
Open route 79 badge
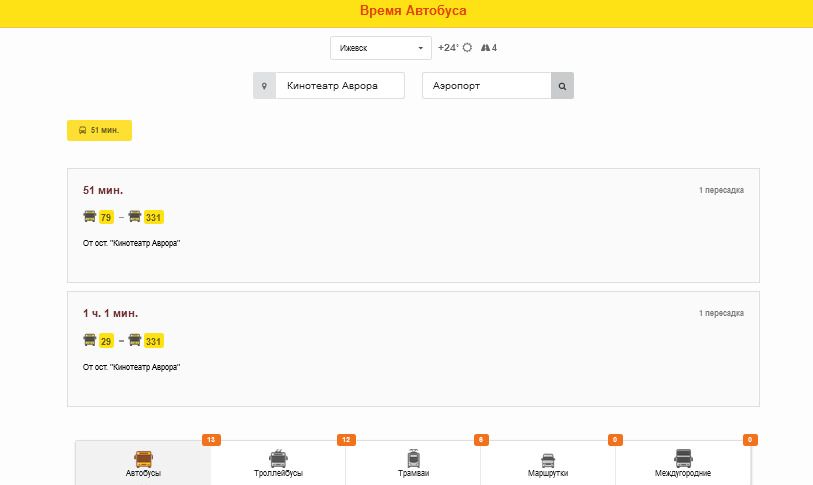(x=106, y=217)
